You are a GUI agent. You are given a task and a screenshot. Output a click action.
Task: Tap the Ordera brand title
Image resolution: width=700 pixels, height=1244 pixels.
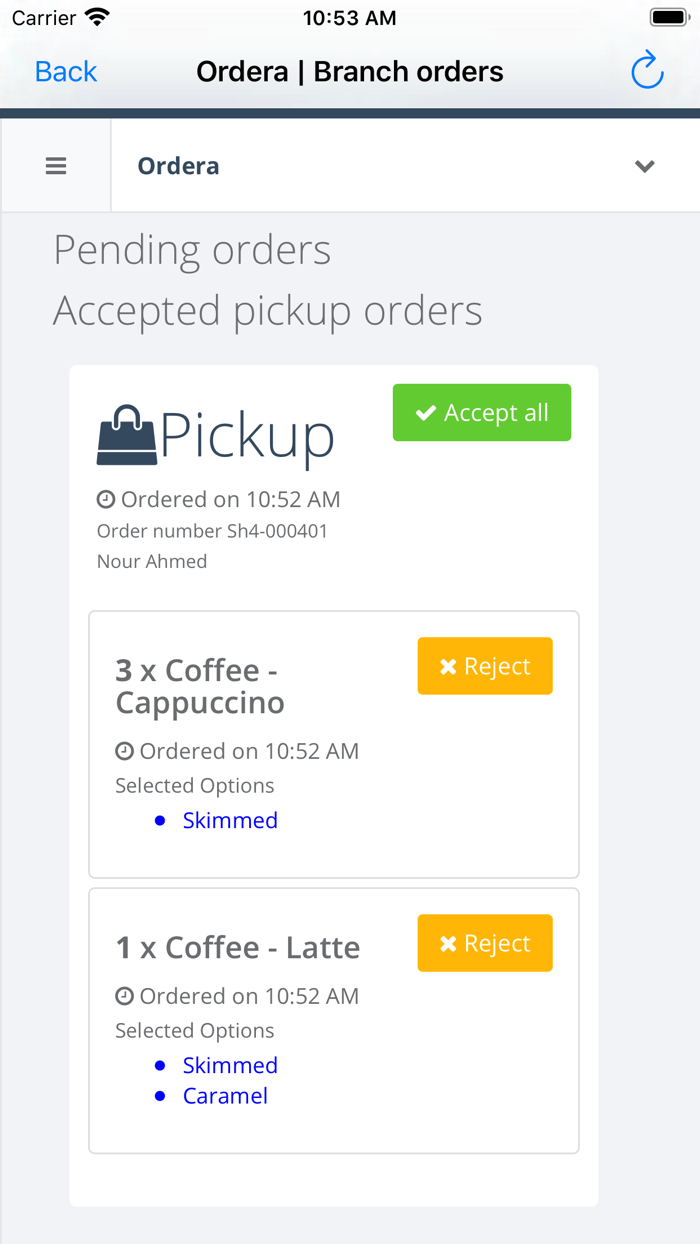point(179,166)
